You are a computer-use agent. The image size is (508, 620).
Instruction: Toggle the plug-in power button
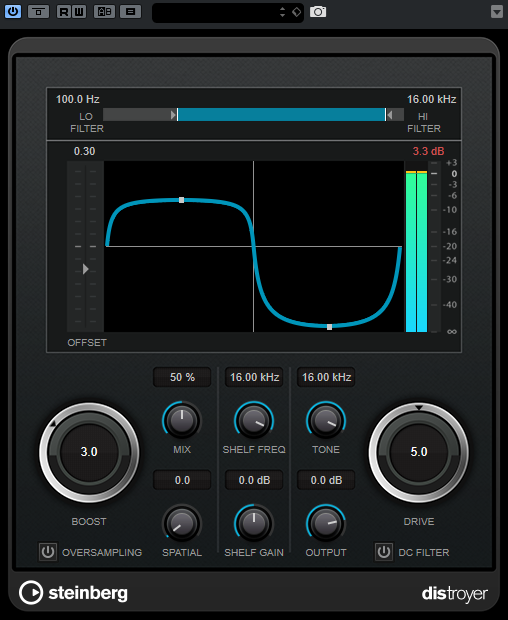[13, 11]
